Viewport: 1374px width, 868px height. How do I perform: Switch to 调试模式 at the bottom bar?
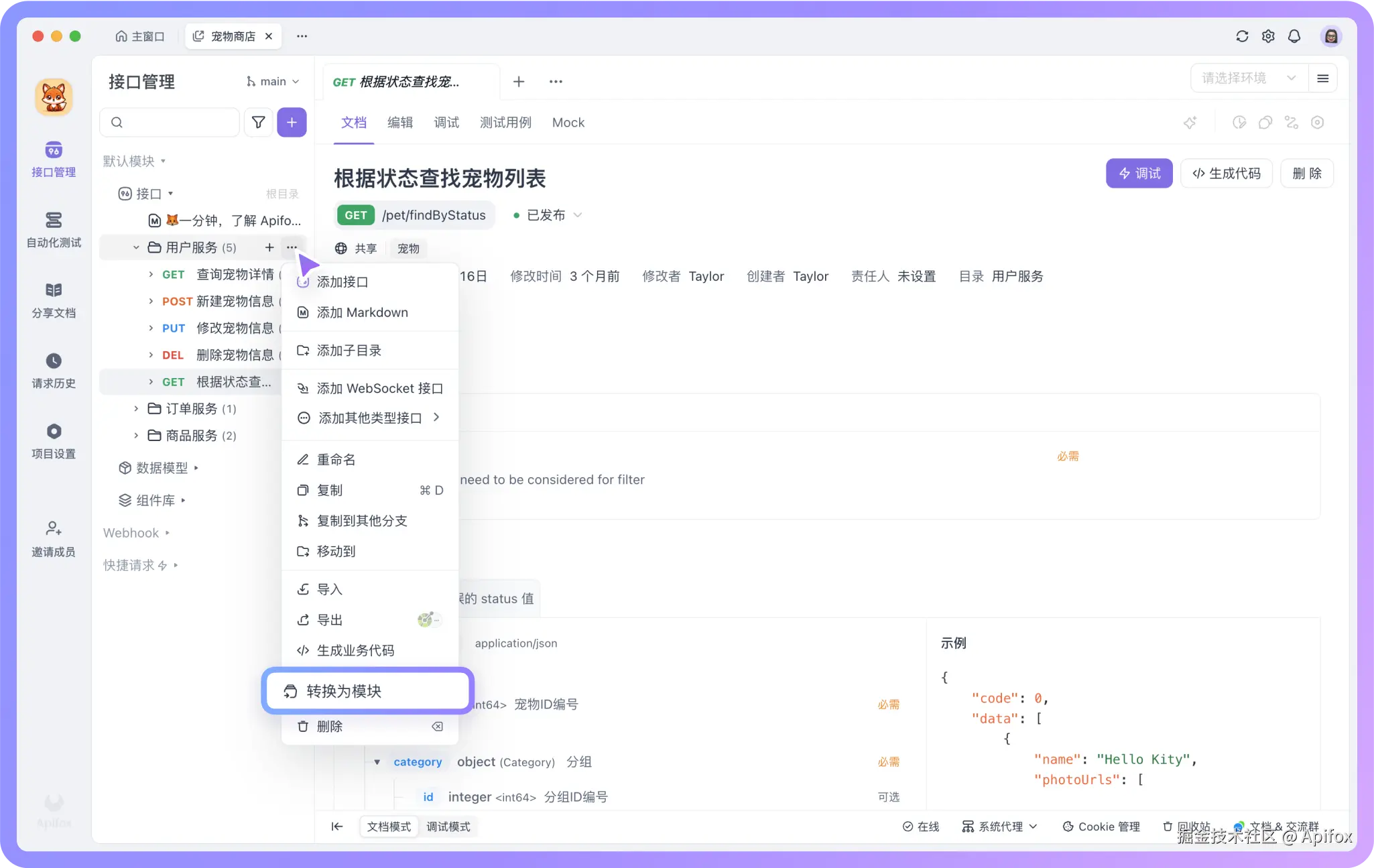(x=448, y=826)
